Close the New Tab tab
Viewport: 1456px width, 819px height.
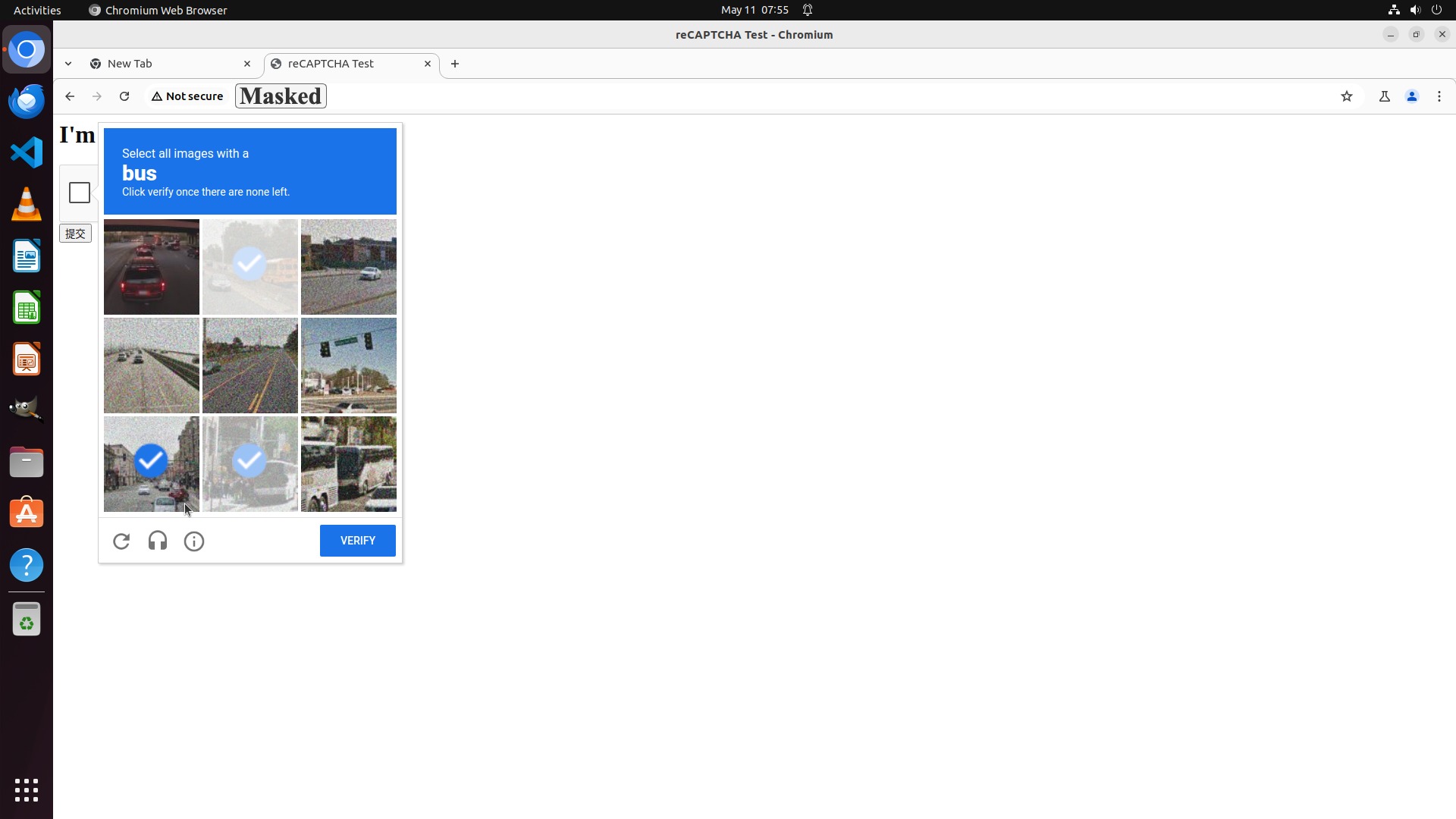click(x=247, y=64)
